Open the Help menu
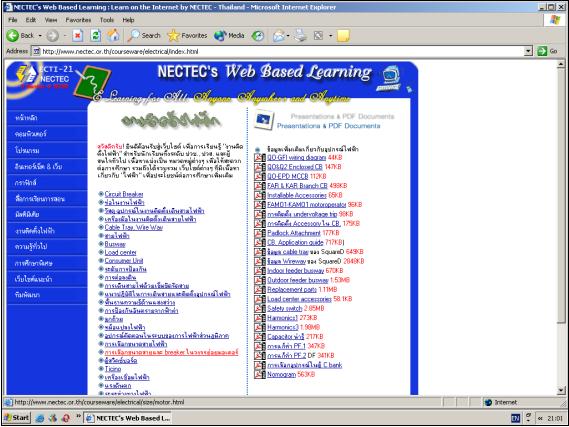 click(128, 20)
